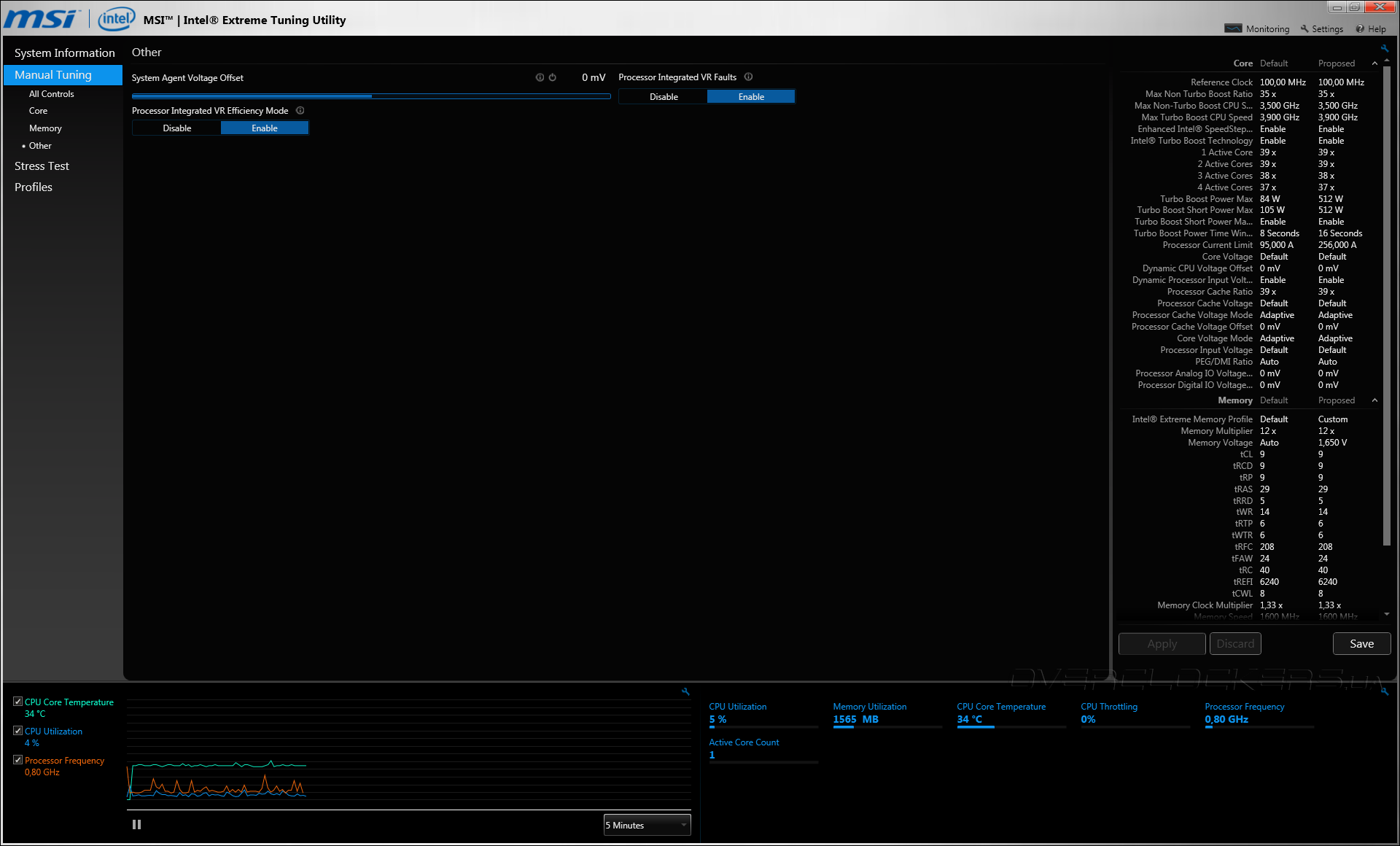Open the 5 Minutes time range dropdown
The height and width of the screenshot is (846, 1400).
pos(647,825)
